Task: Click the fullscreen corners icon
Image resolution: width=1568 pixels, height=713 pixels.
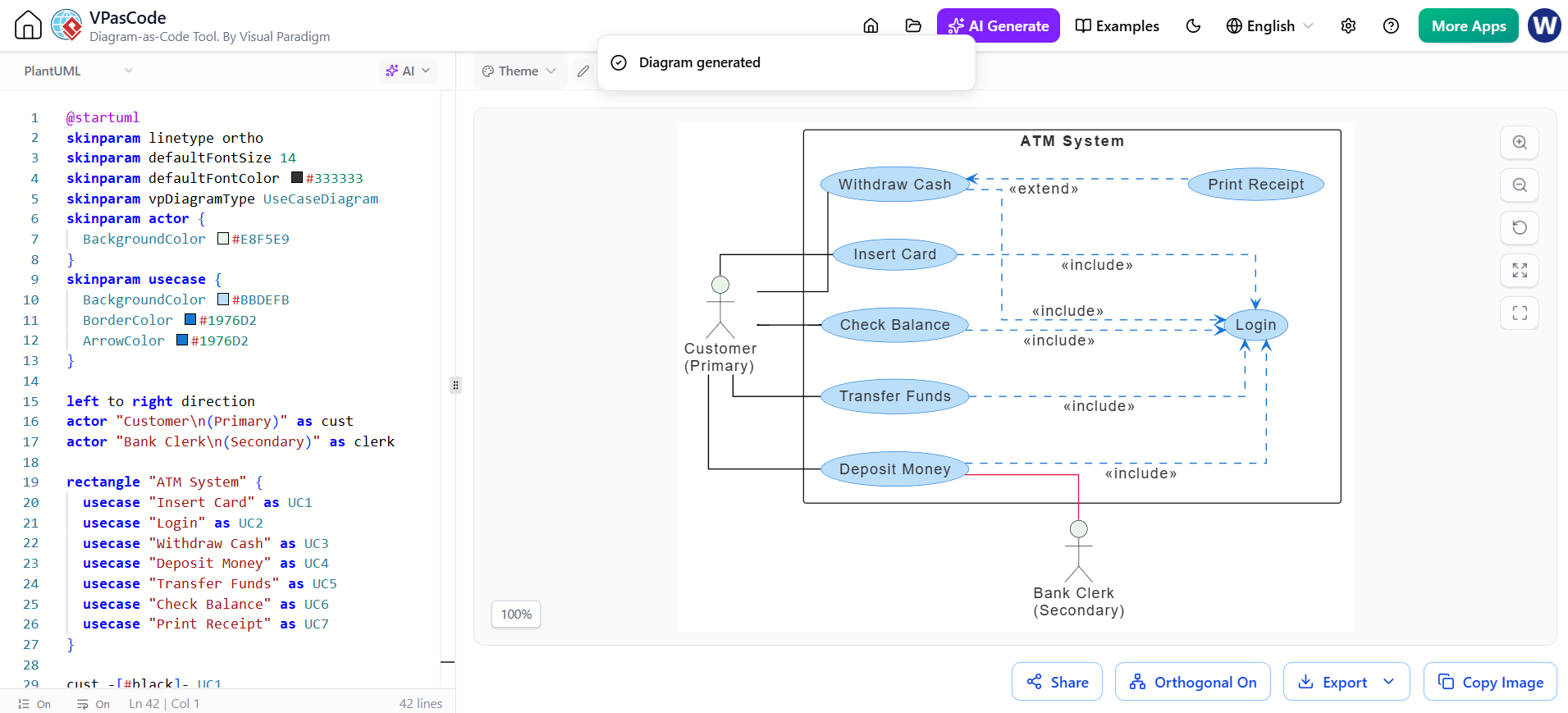Action: click(1520, 313)
